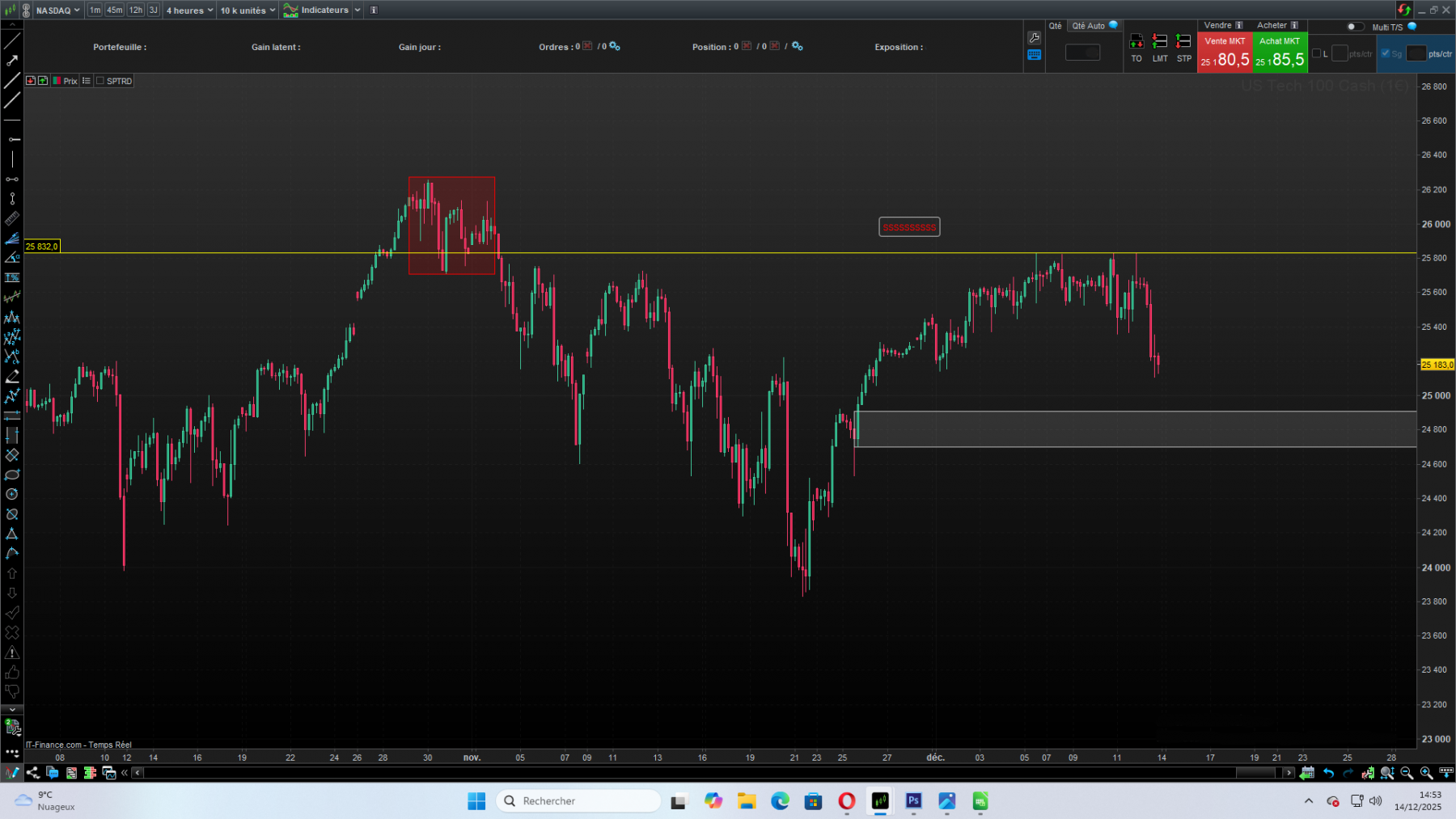Screen dimensions: 1456x819
Task: Click the Vente MKT sell button
Action: (x=1225, y=53)
